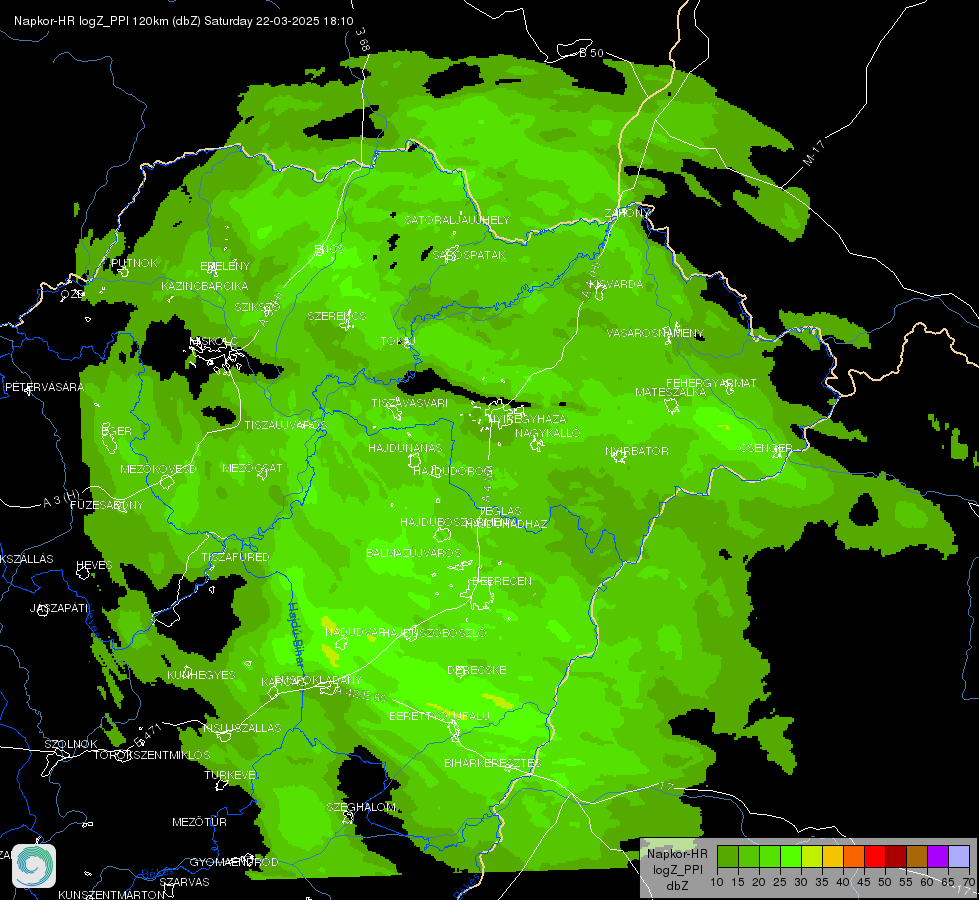The width and height of the screenshot is (979, 900).
Task: Click the DEBRECEN city label
Action: coord(502,581)
